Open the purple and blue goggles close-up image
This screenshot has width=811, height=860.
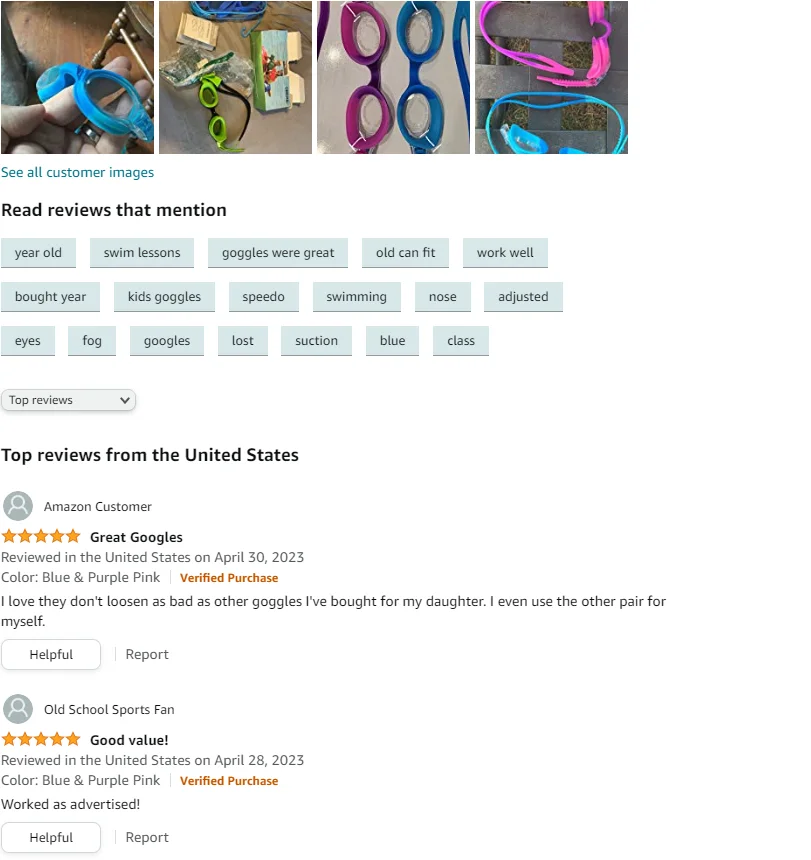[x=393, y=77]
